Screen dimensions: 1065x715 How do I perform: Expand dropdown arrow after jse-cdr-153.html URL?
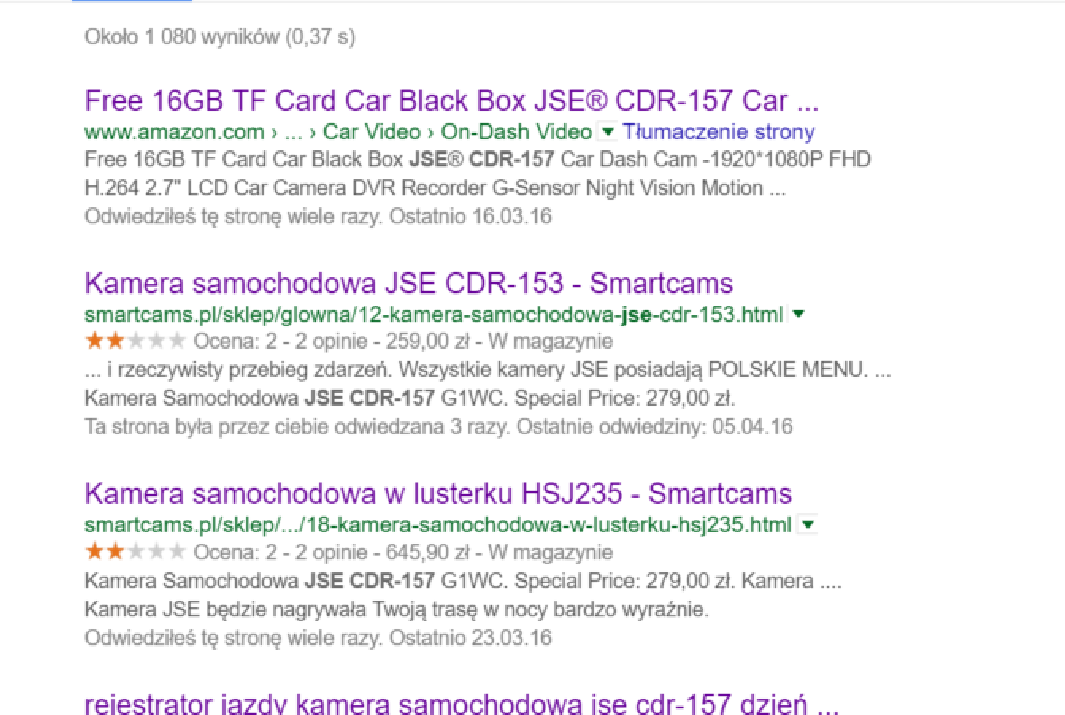click(799, 314)
